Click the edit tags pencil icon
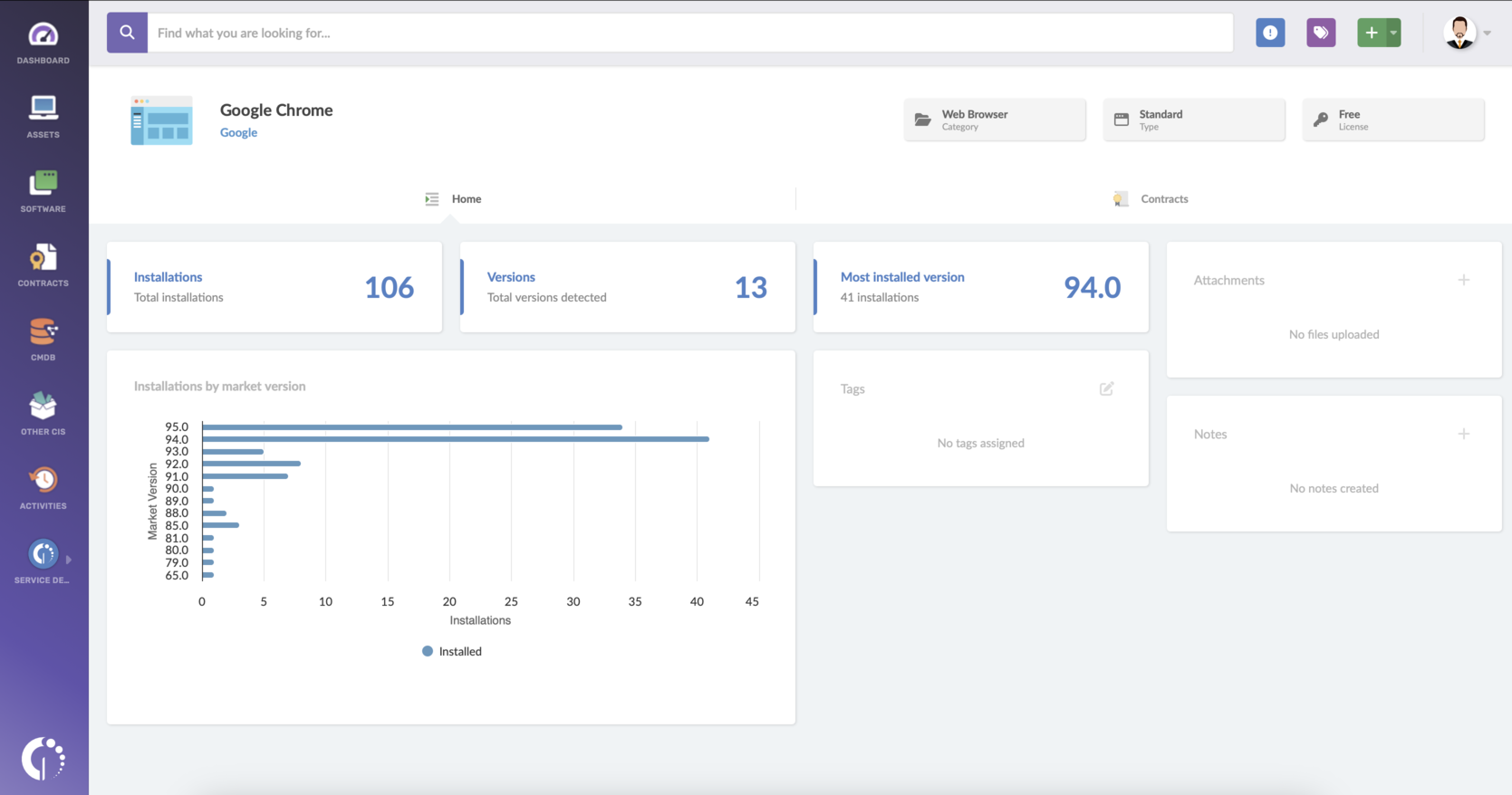 (x=1106, y=388)
